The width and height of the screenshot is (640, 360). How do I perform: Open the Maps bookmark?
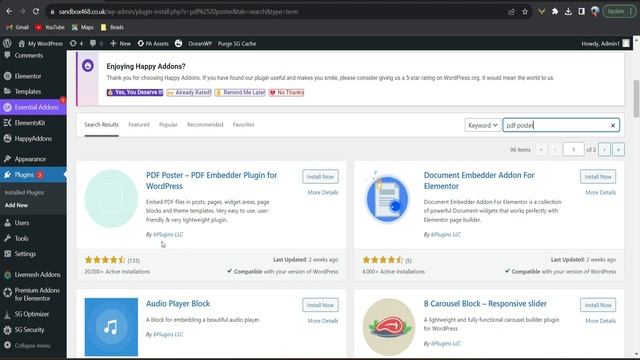point(82,27)
